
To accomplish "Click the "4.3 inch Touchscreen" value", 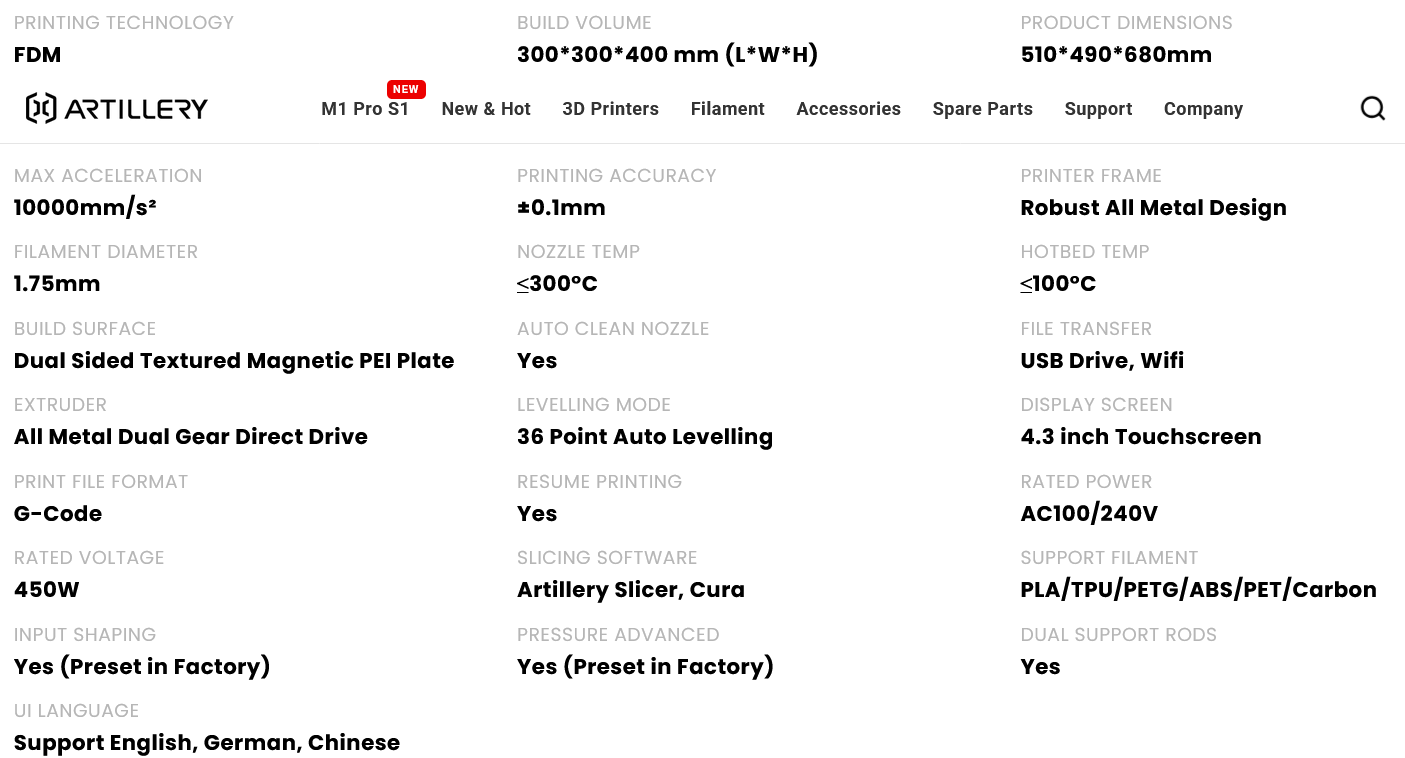I will point(1140,437).
